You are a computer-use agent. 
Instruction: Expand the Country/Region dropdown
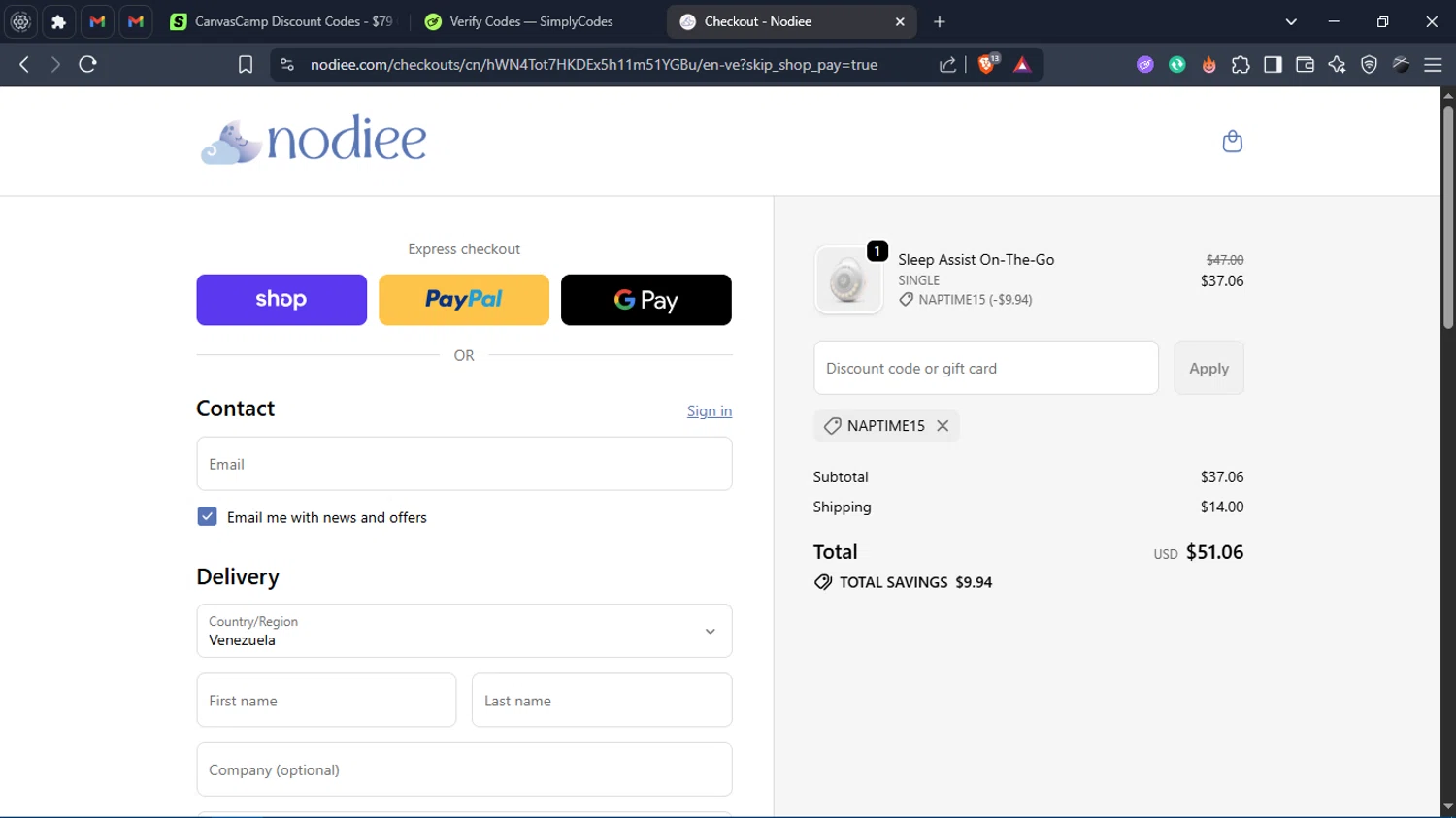click(x=464, y=631)
